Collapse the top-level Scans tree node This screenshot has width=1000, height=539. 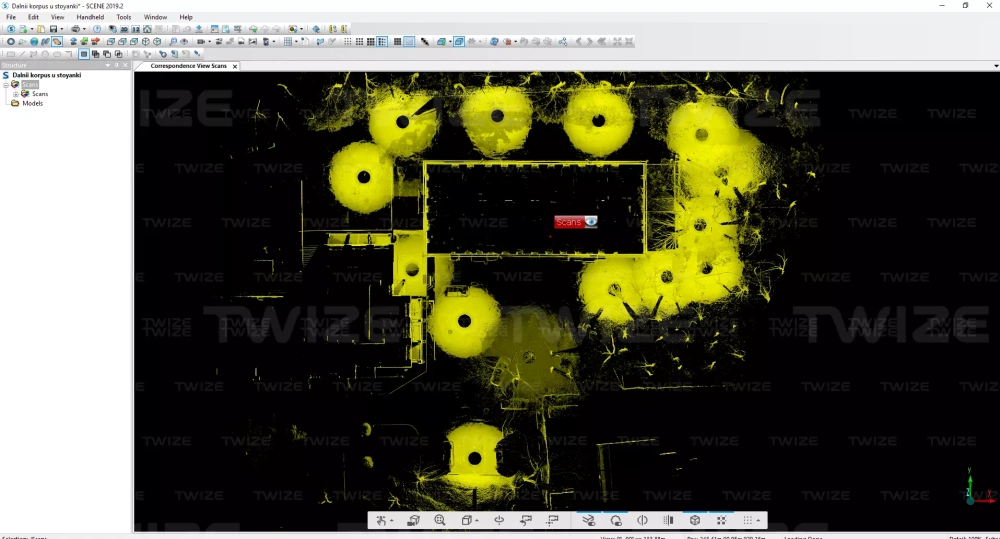(x=5, y=85)
